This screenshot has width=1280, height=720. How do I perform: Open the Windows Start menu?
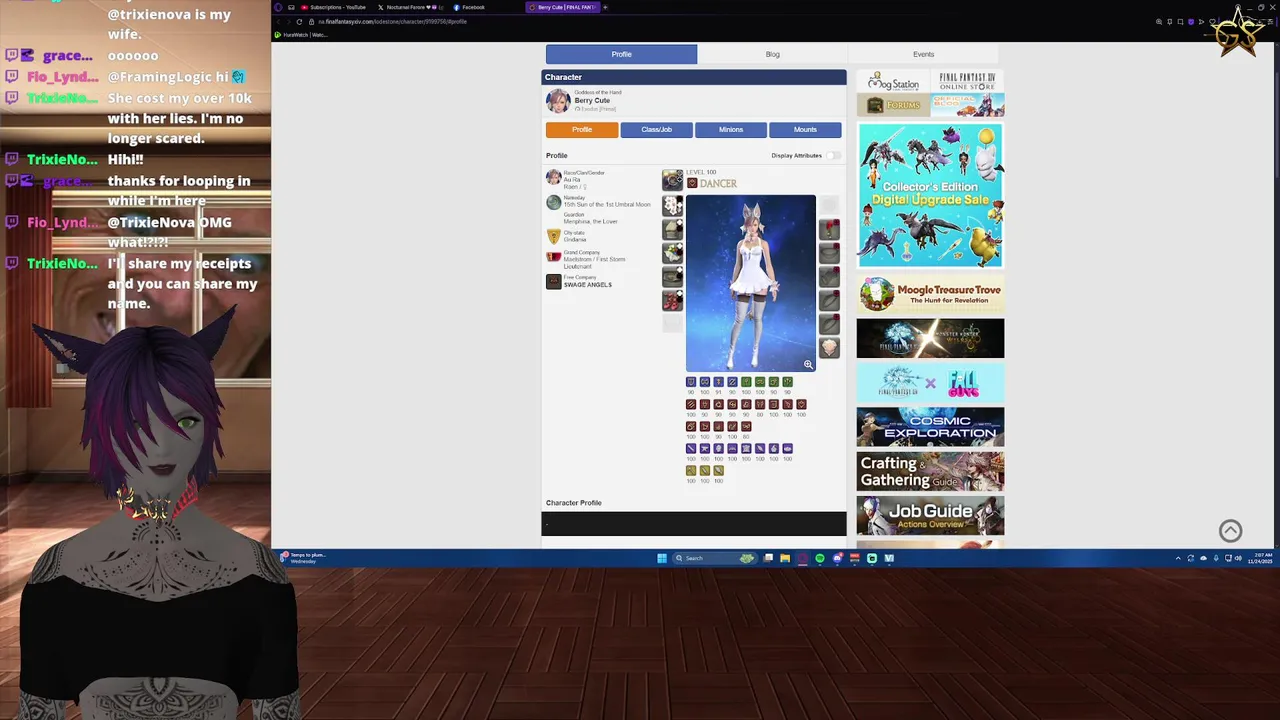click(661, 558)
